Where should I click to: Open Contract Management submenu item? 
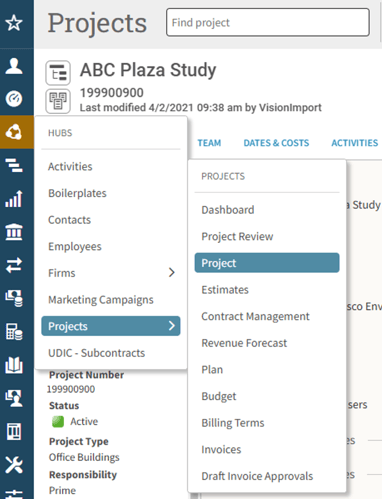(x=267, y=316)
